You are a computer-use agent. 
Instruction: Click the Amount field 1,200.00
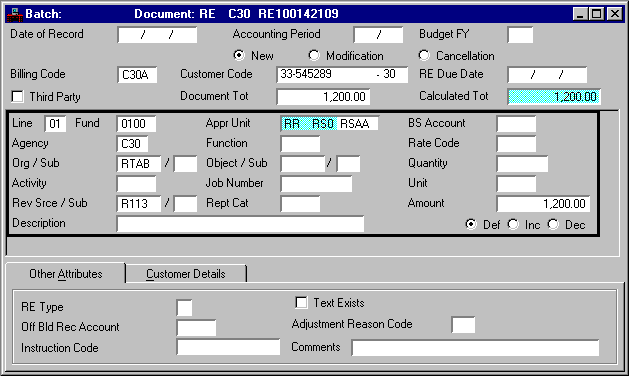[543, 204]
